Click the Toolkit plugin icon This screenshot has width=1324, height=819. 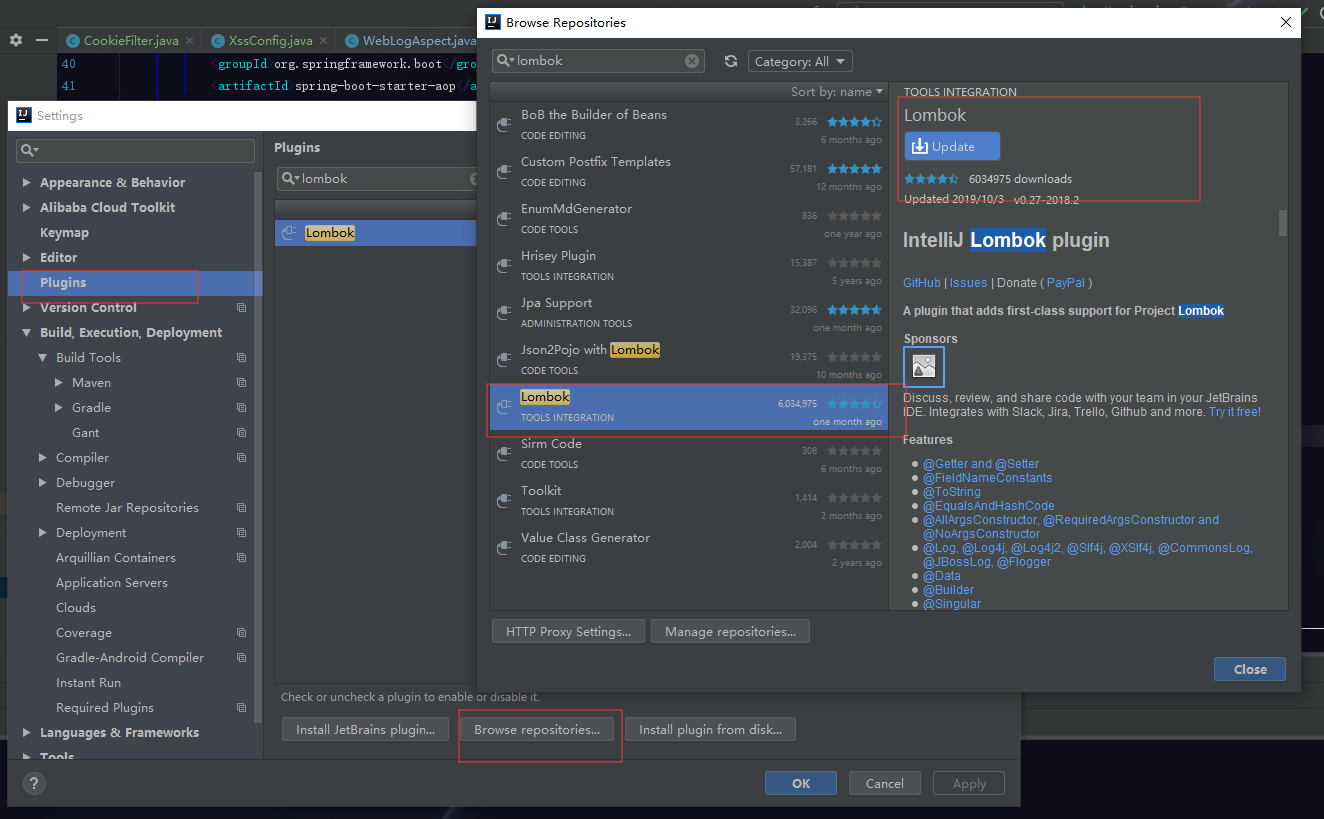coord(505,501)
